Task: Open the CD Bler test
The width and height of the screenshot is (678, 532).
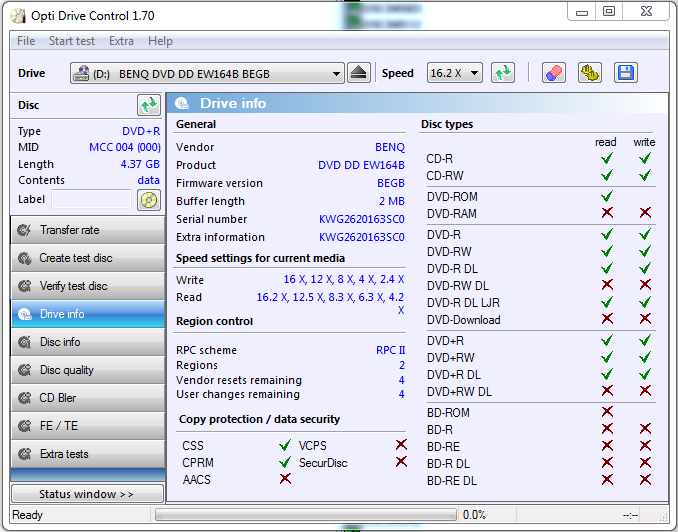Action: [88, 398]
